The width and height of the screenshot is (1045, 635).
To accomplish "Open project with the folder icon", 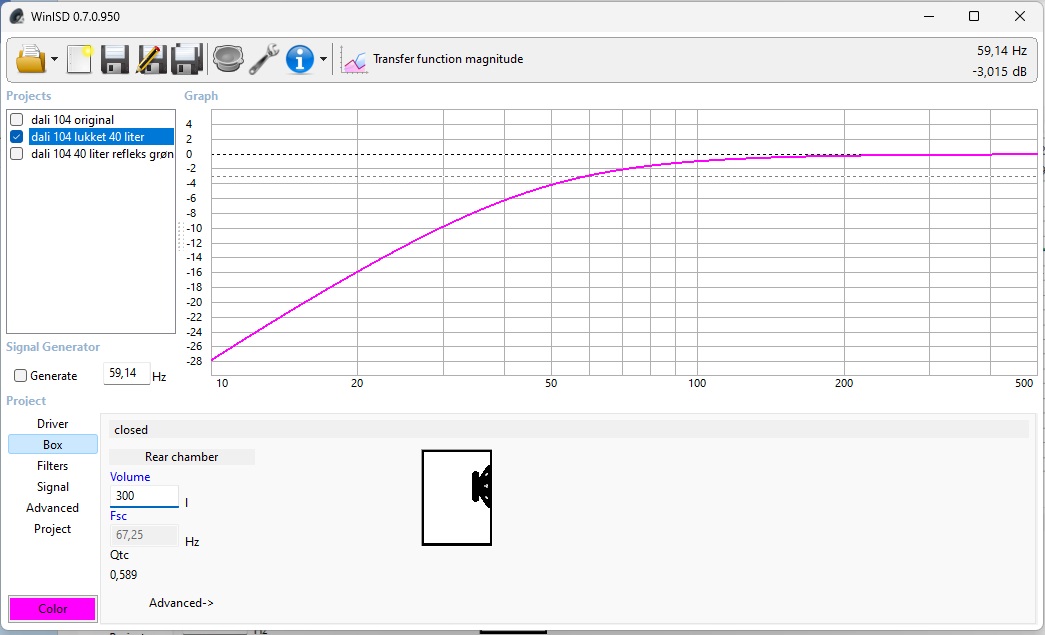I will [31, 59].
